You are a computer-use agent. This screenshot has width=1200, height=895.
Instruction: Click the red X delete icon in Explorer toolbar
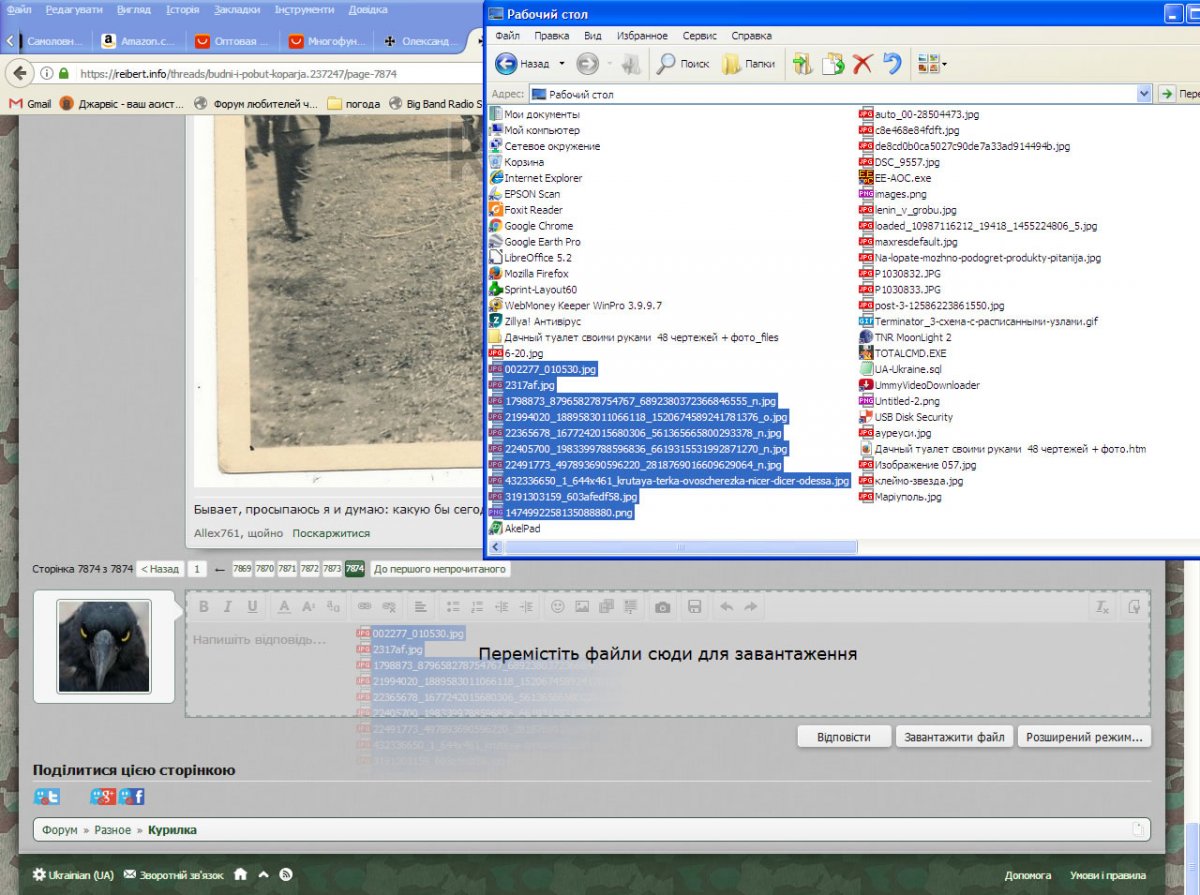(x=862, y=64)
